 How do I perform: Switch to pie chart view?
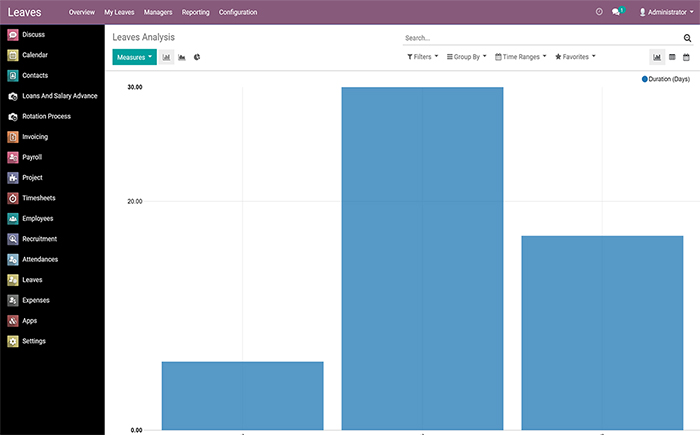(x=197, y=57)
